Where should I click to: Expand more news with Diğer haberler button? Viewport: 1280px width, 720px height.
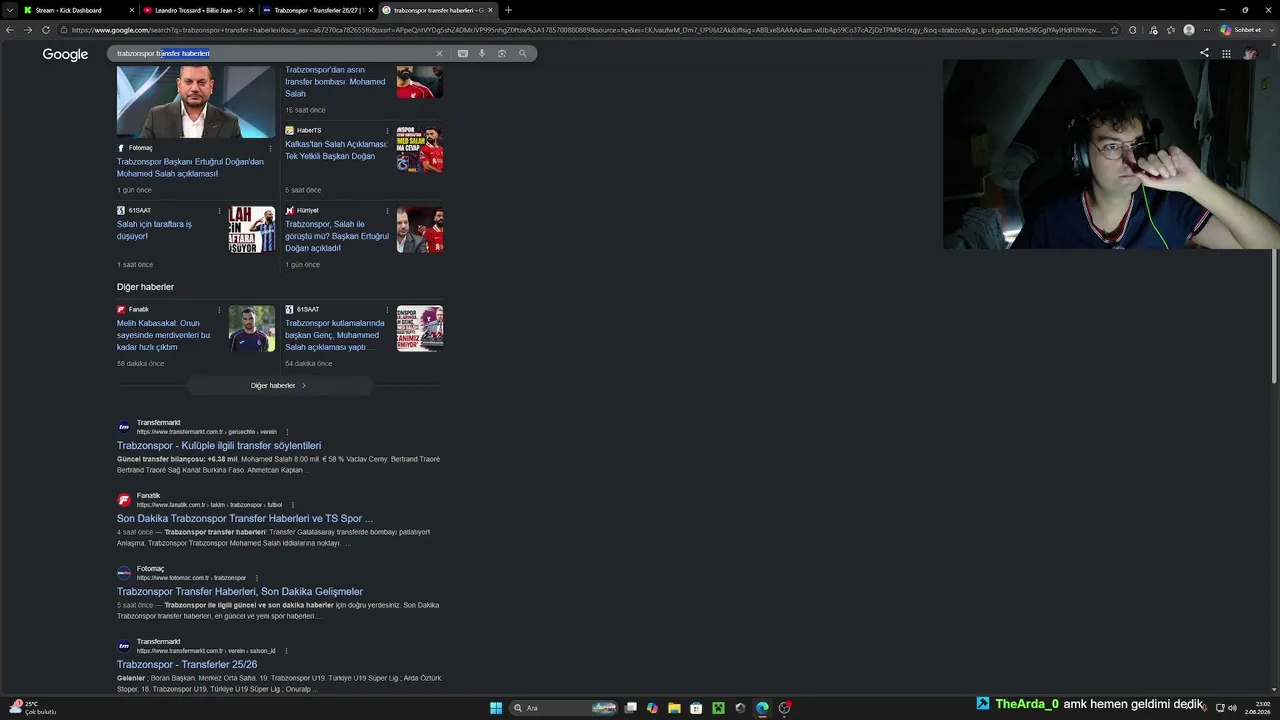(279, 385)
